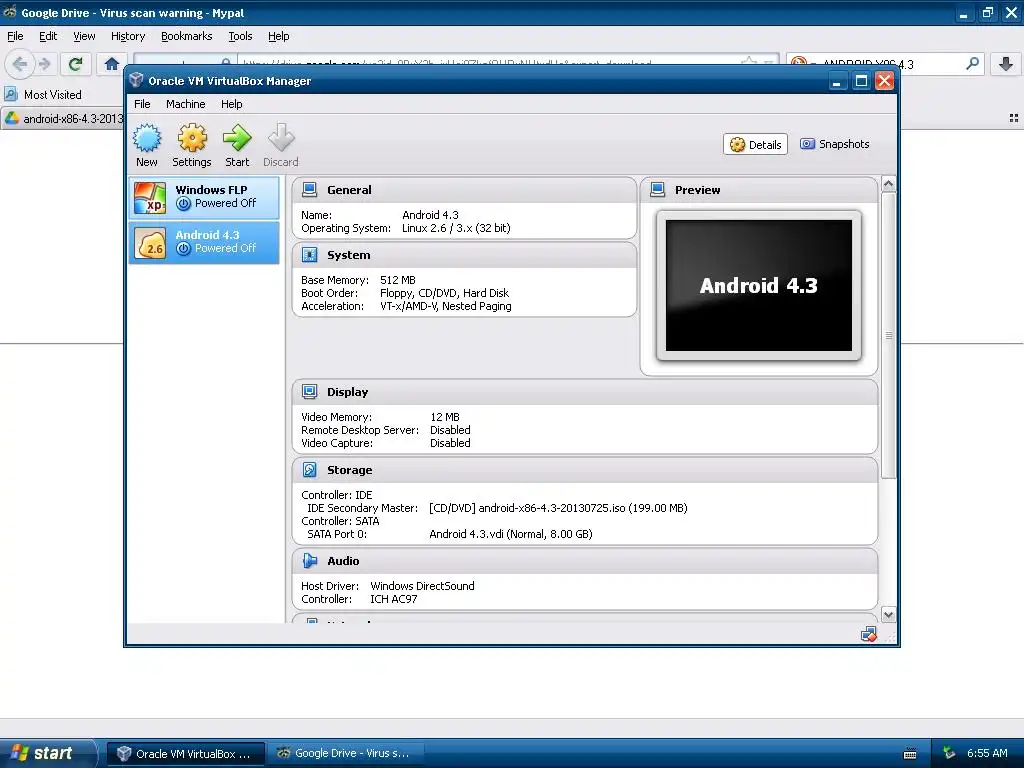The width and height of the screenshot is (1024, 768).
Task: Open VirtualBox File menu
Action: (x=142, y=104)
